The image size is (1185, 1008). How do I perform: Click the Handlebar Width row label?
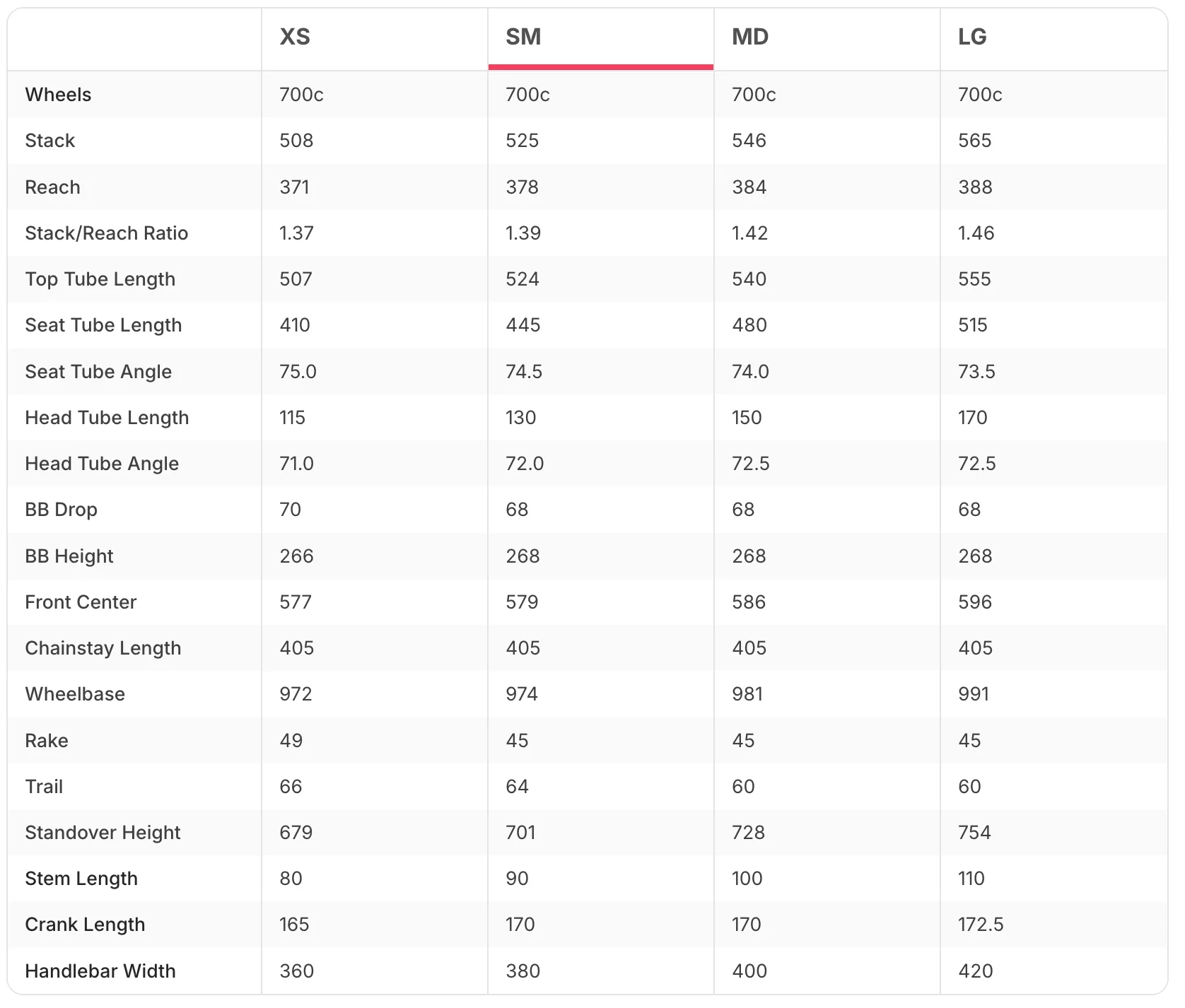click(100, 971)
